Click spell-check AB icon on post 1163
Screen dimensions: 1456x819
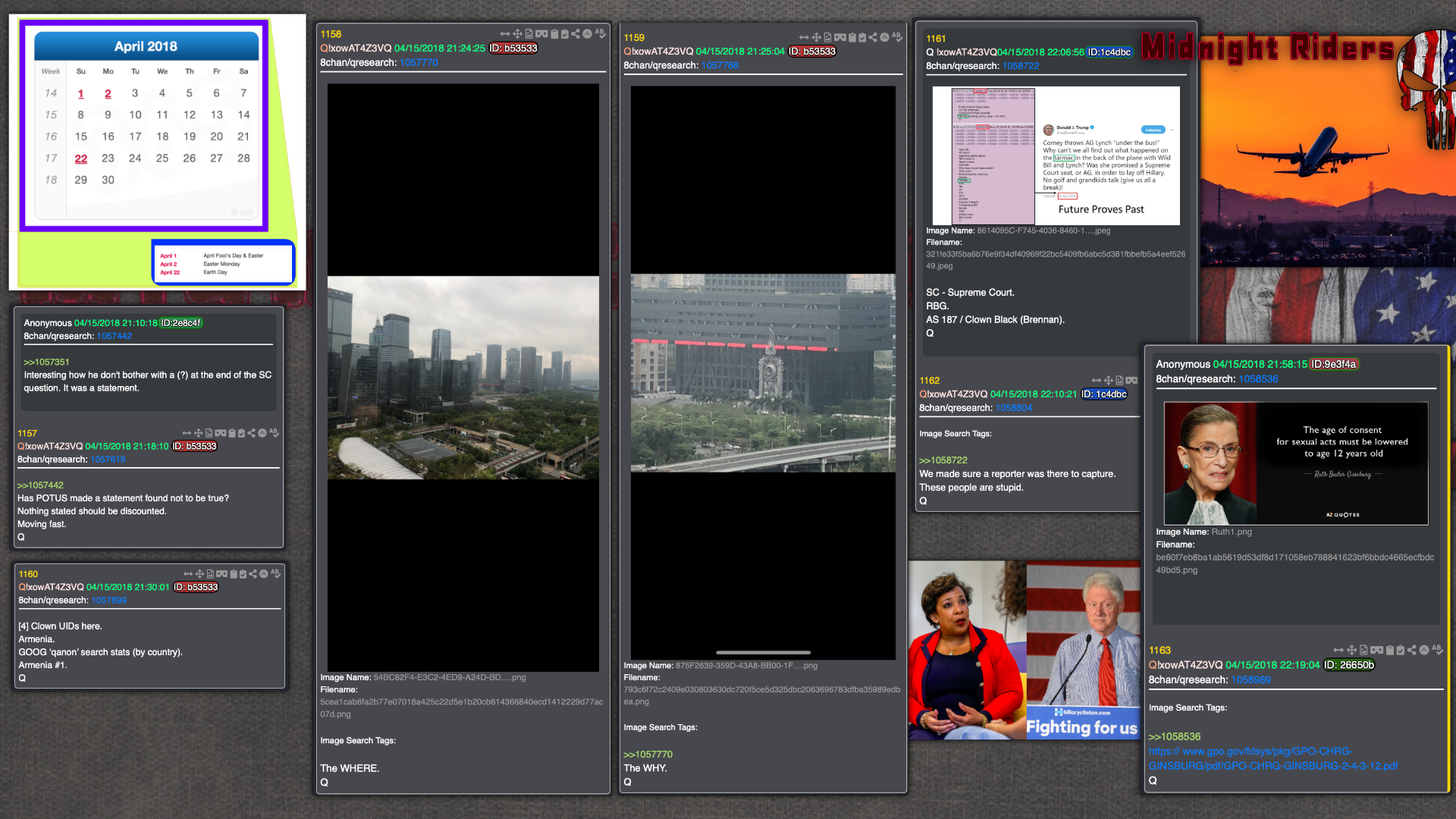1439,650
